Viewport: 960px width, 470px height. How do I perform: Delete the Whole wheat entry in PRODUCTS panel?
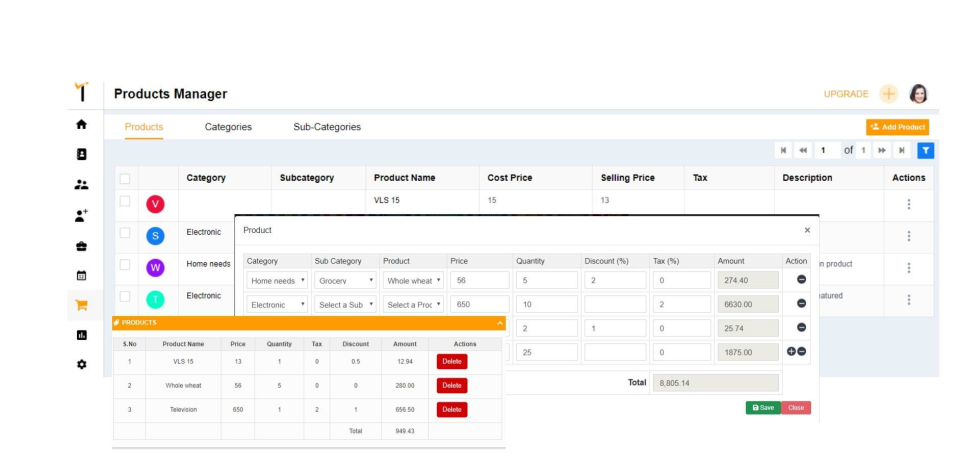452,386
